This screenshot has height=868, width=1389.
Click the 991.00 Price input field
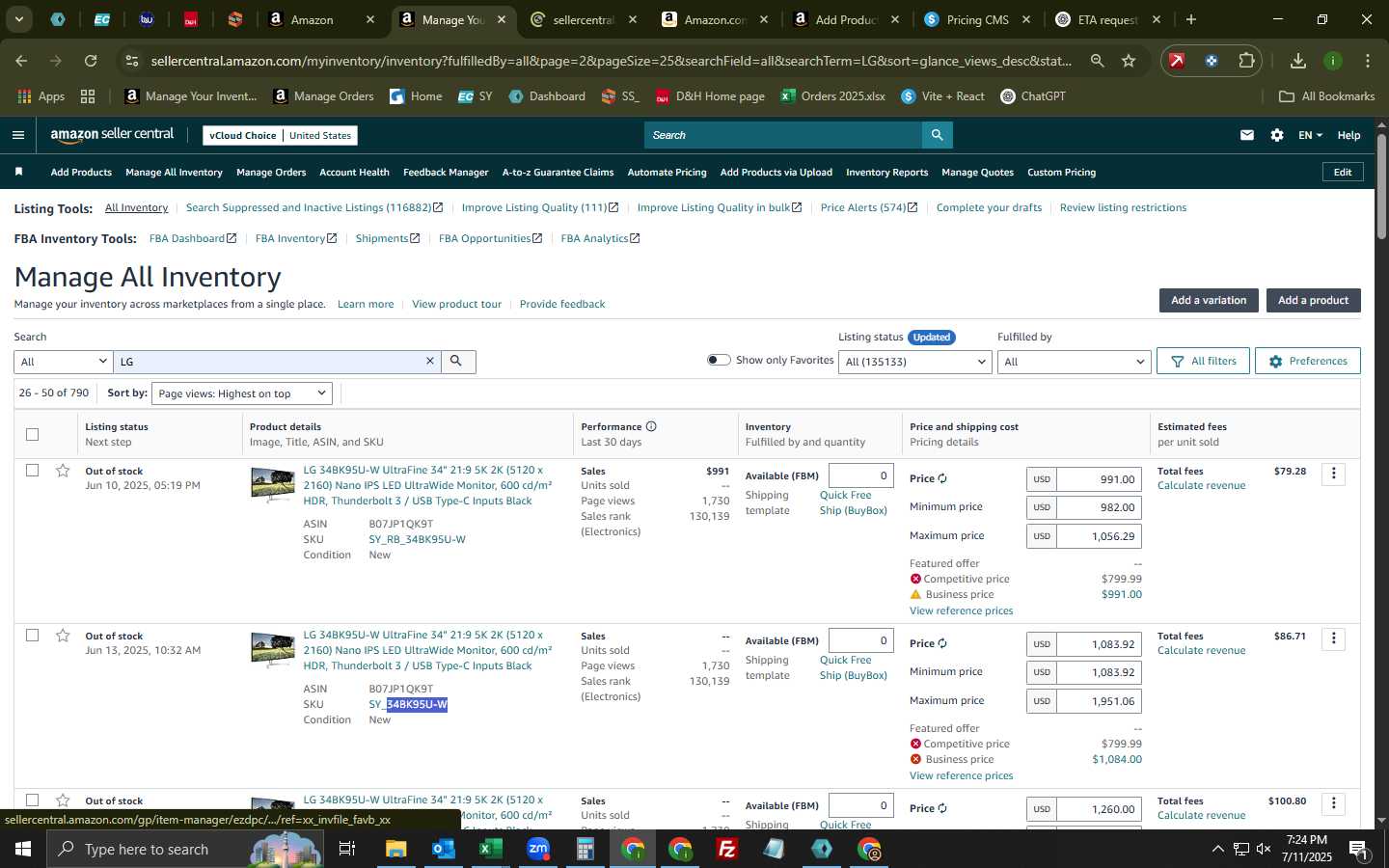click(1099, 479)
